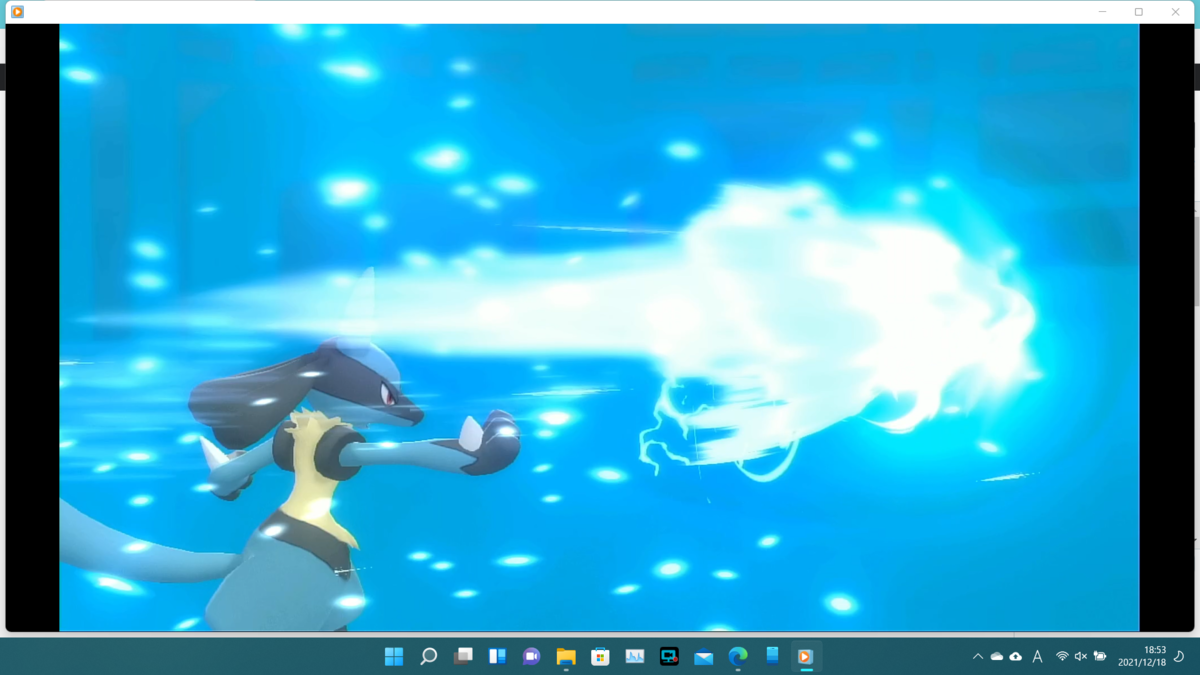The image size is (1200, 675).
Task: Close the media player window
Action: 1175,12
